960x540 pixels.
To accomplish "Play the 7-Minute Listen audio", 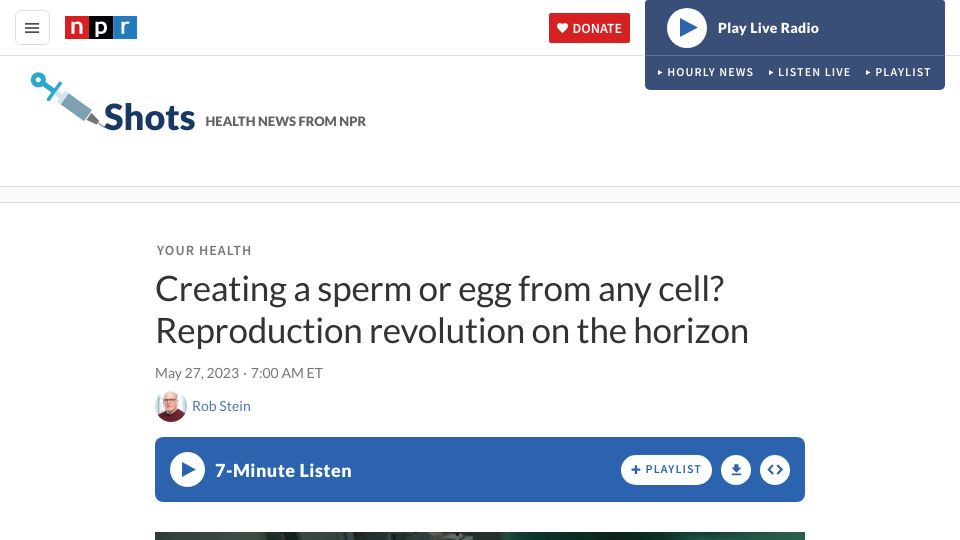I will (x=187, y=470).
